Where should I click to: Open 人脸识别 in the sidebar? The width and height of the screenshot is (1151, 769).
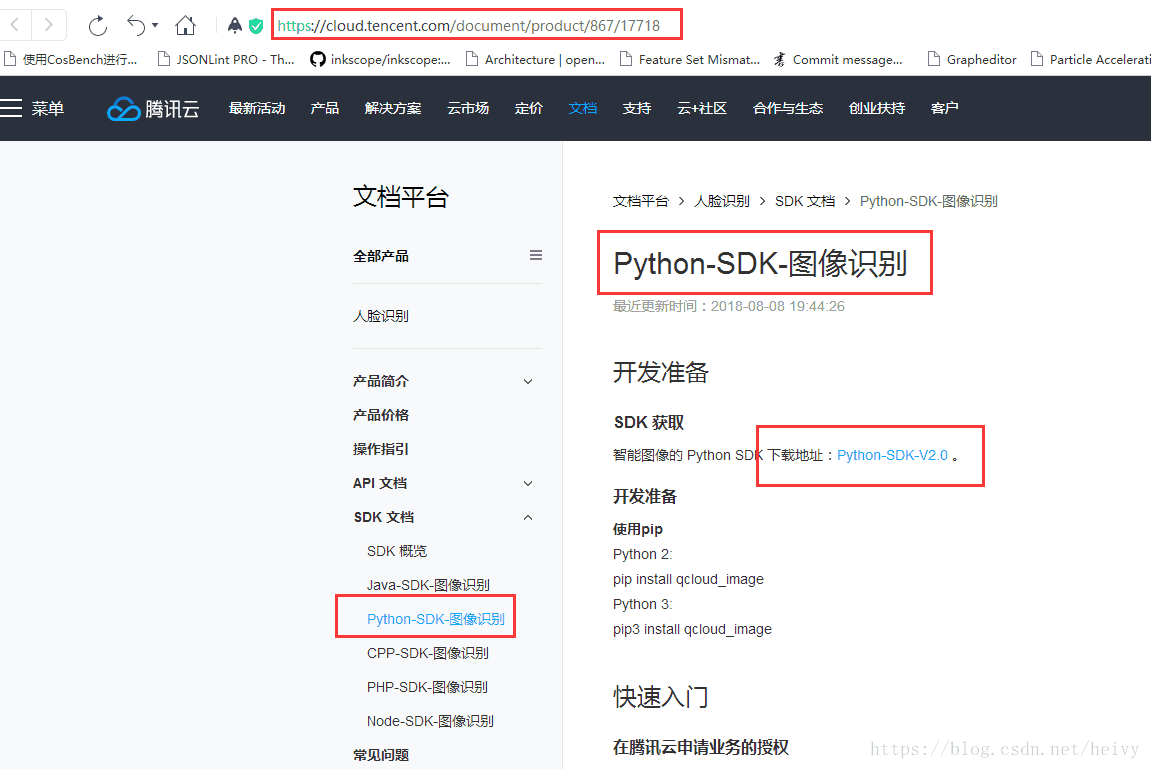pos(381,316)
